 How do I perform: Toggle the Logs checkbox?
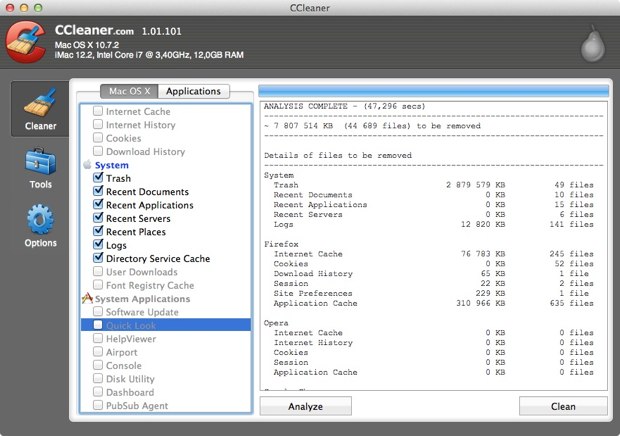(98, 245)
